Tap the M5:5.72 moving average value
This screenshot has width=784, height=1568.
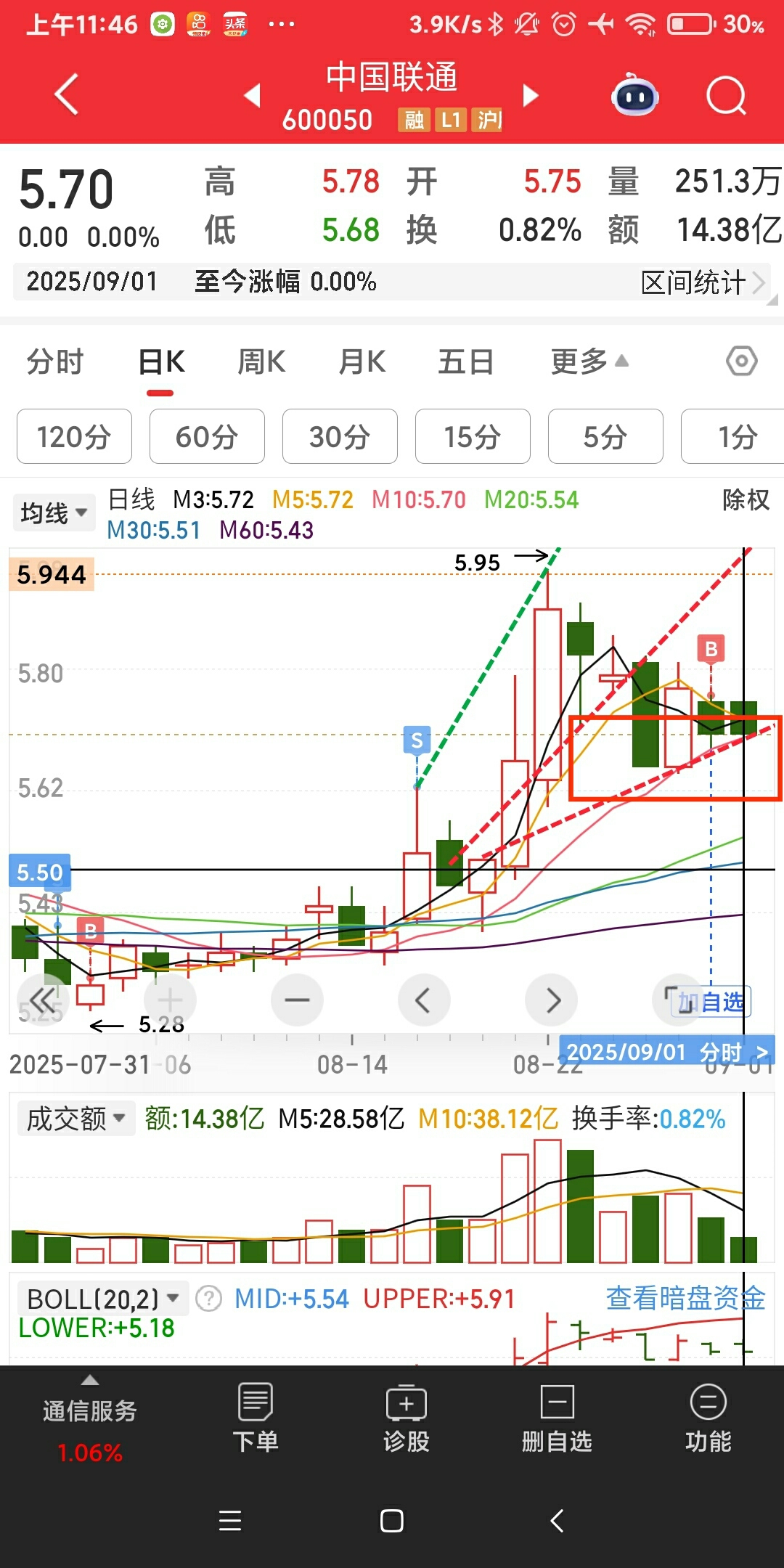(x=313, y=499)
